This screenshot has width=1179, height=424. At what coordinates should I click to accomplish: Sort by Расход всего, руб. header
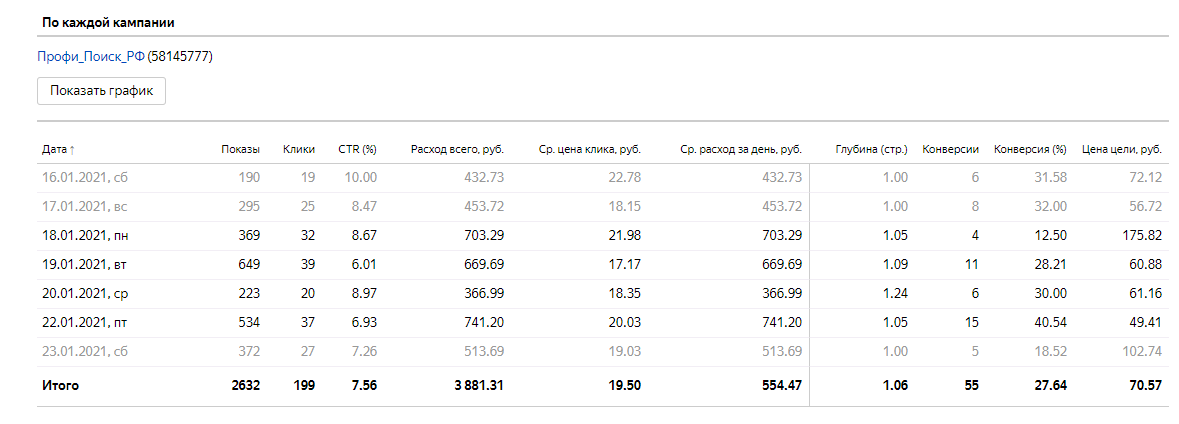point(457,150)
